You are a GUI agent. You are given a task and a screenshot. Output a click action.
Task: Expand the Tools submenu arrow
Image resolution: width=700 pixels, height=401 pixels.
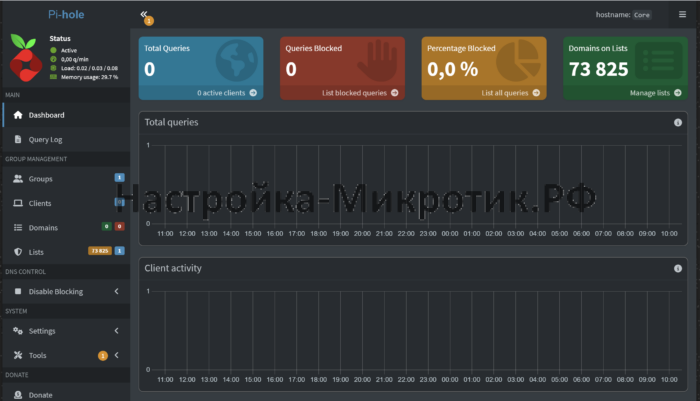[116, 355]
